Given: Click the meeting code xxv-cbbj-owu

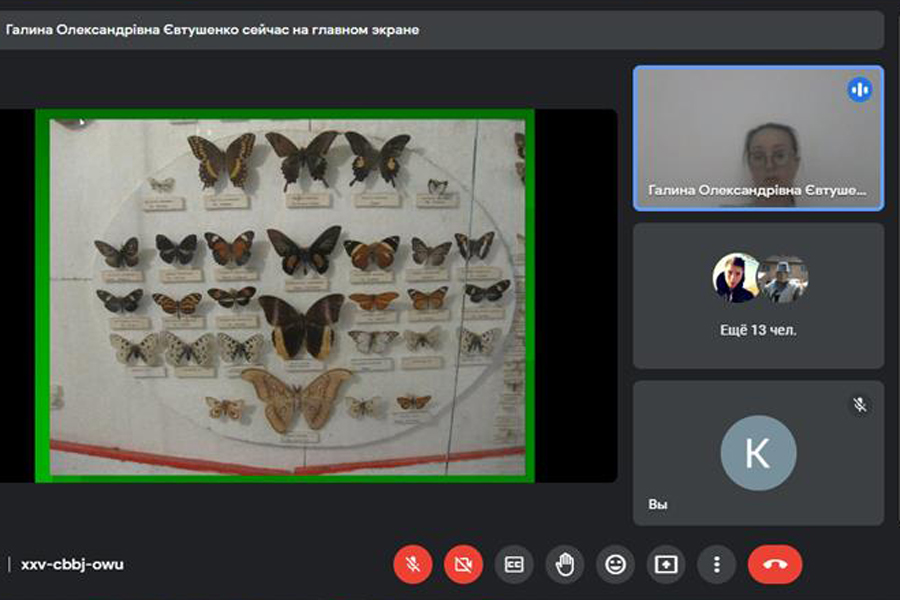Looking at the screenshot, I should click(72, 565).
